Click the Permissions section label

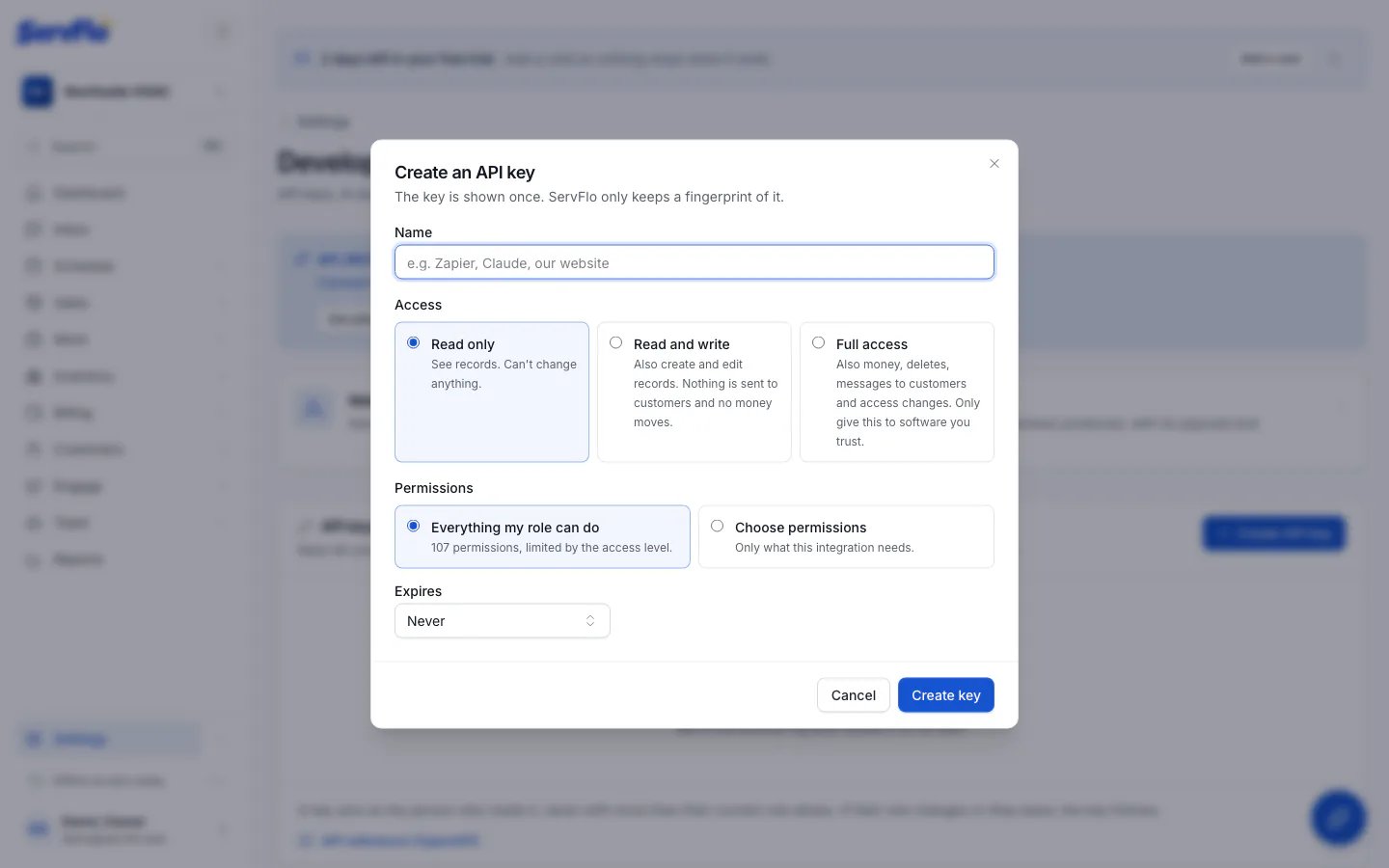pyautogui.click(x=434, y=488)
